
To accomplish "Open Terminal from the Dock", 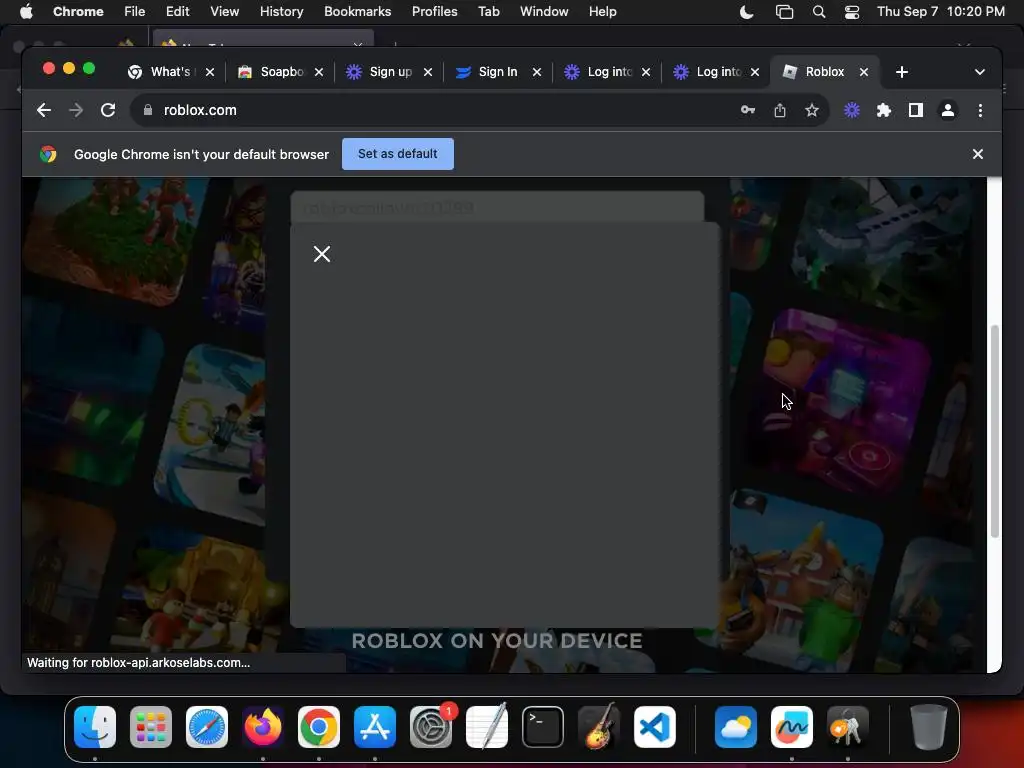I will point(543,727).
